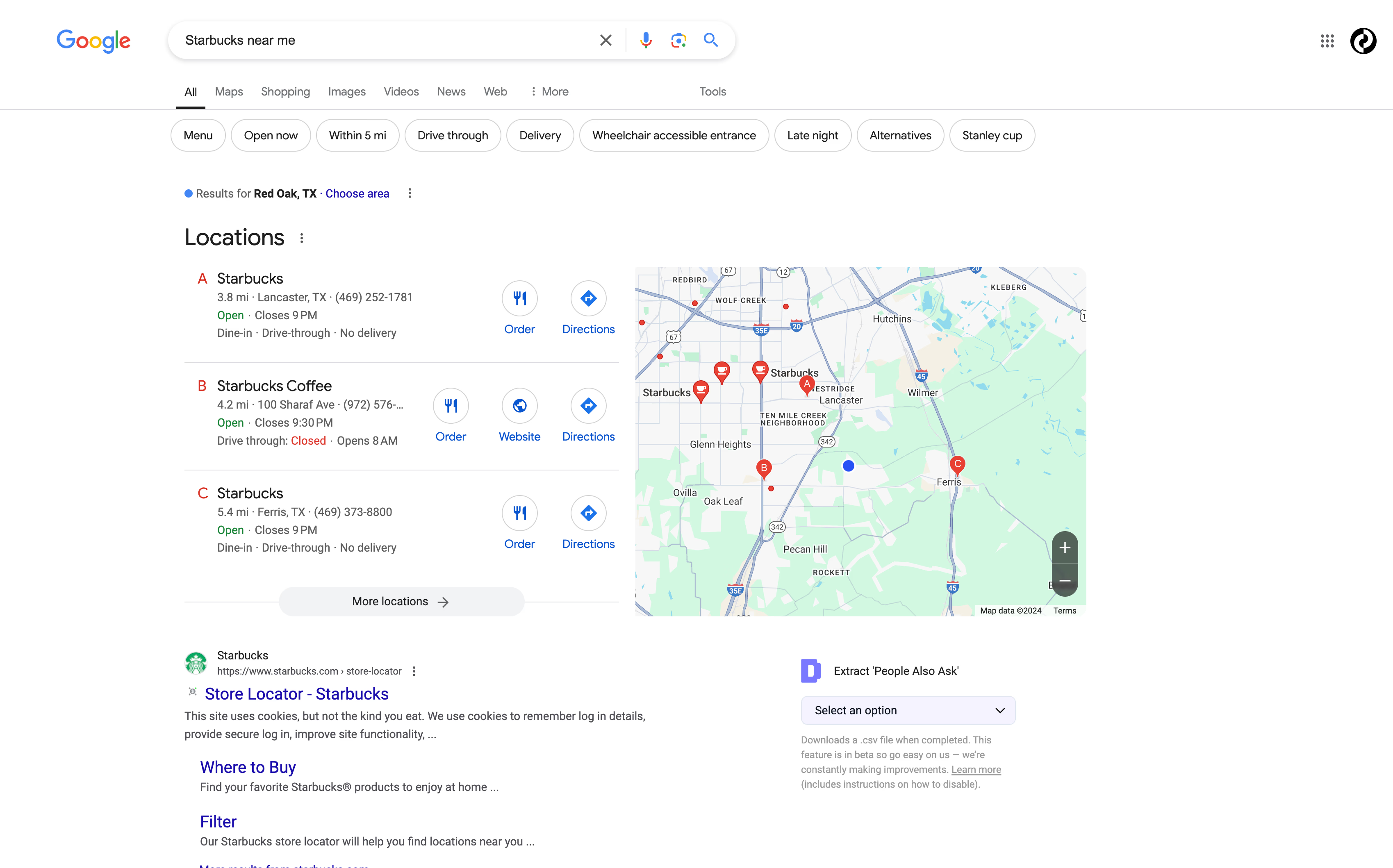Open the Google apps grid icon
The width and height of the screenshot is (1393, 868).
point(1327,41)
